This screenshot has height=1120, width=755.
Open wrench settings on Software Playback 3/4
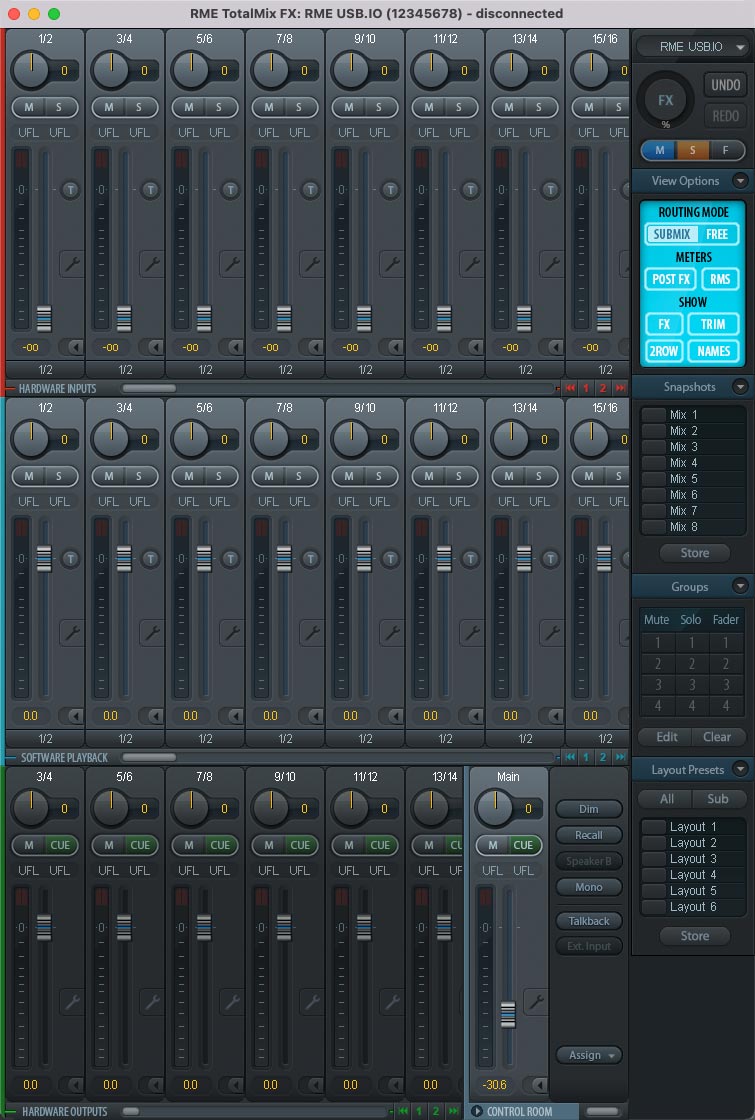point(151,632)
